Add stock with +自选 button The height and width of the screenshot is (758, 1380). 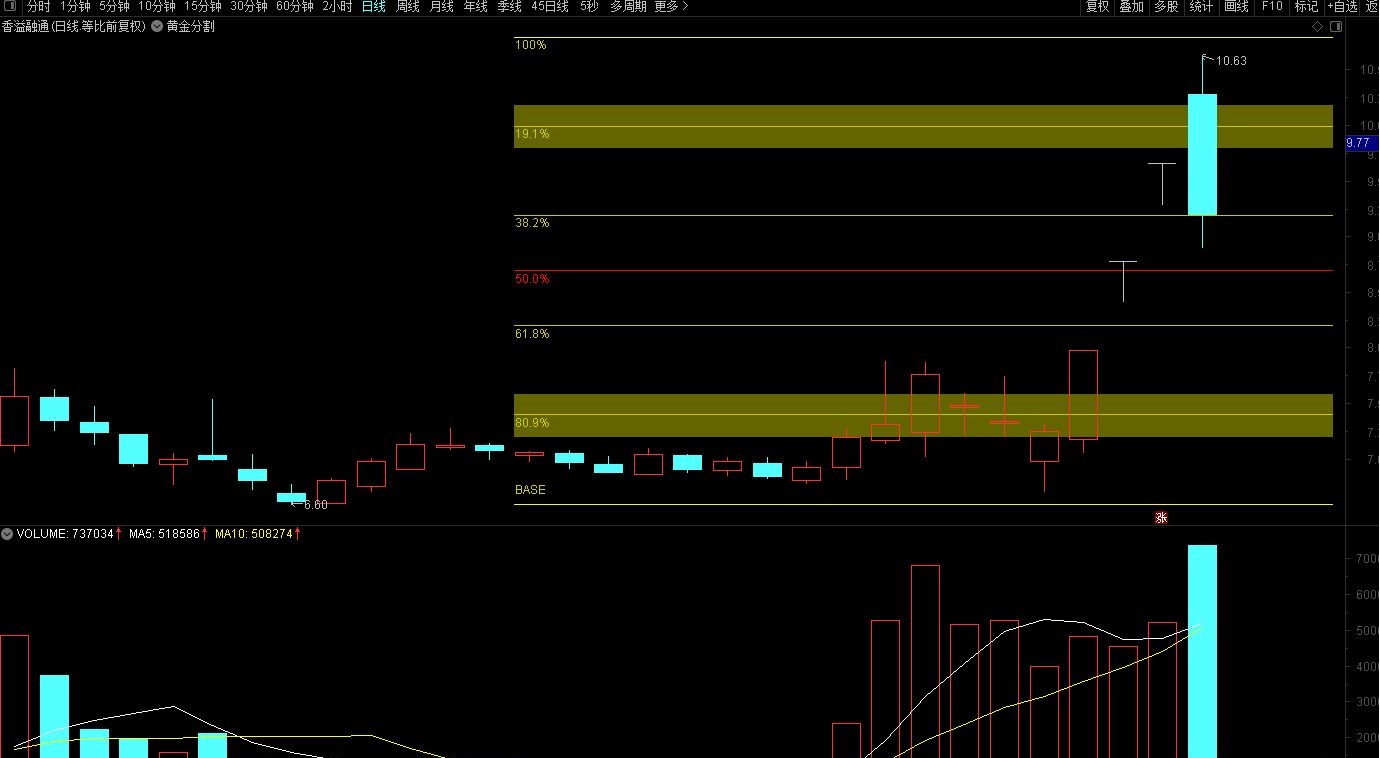click(x=1342, y=6)
